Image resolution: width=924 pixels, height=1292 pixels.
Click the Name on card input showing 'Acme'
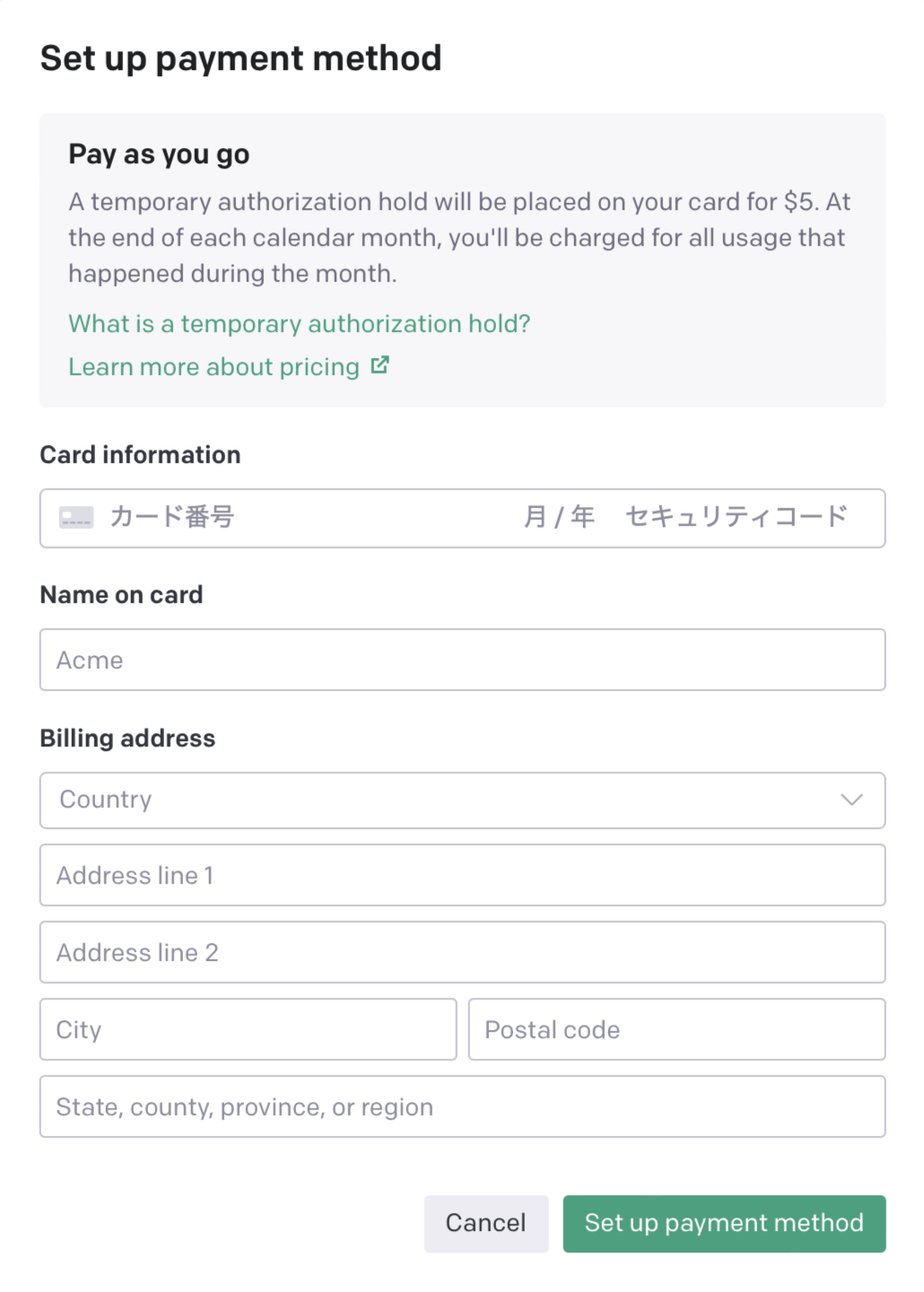[462, 659]
